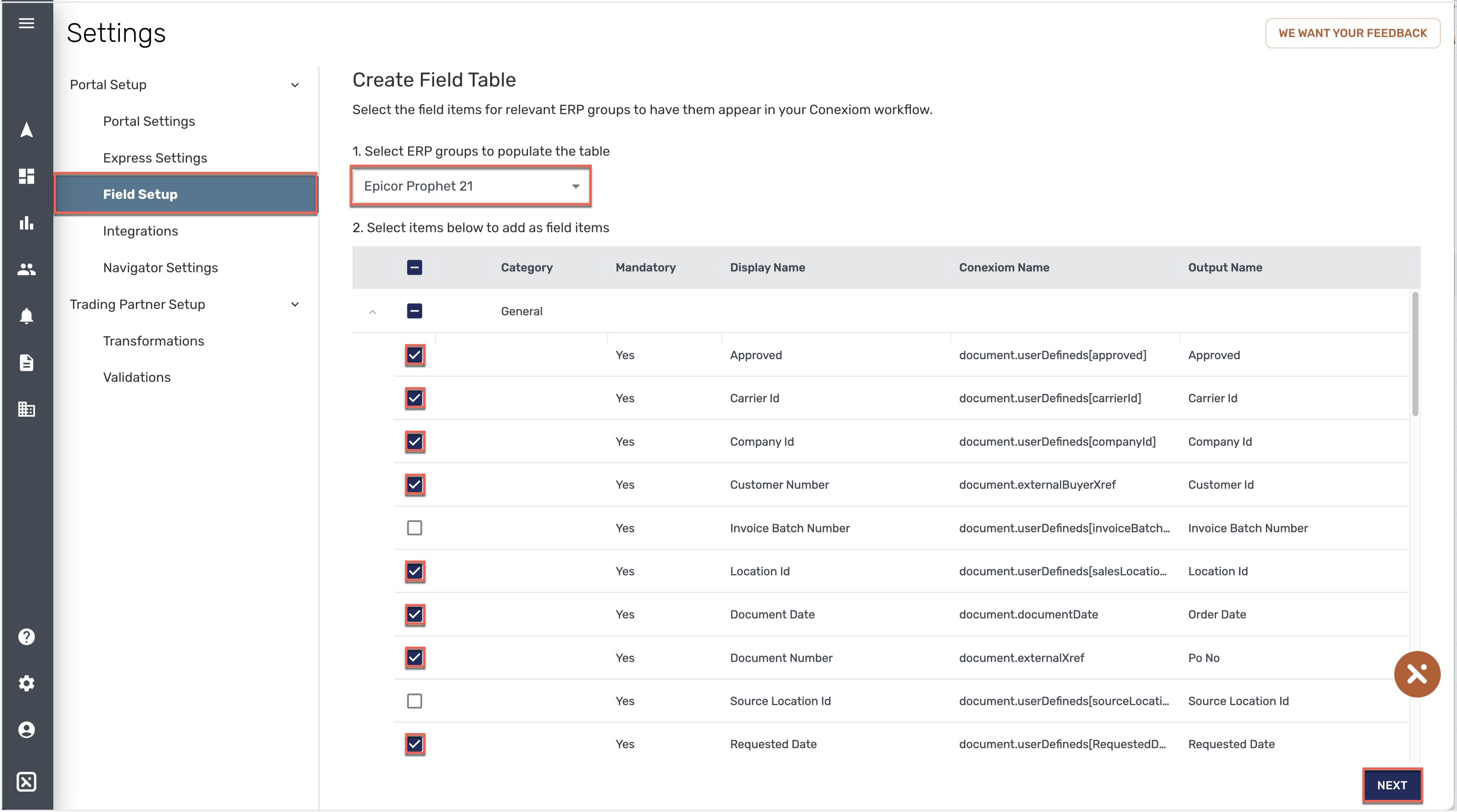The width and height of the screenshot is (1457, 812).
Task: Open the help question mark icon
Action: click(26, 637)
